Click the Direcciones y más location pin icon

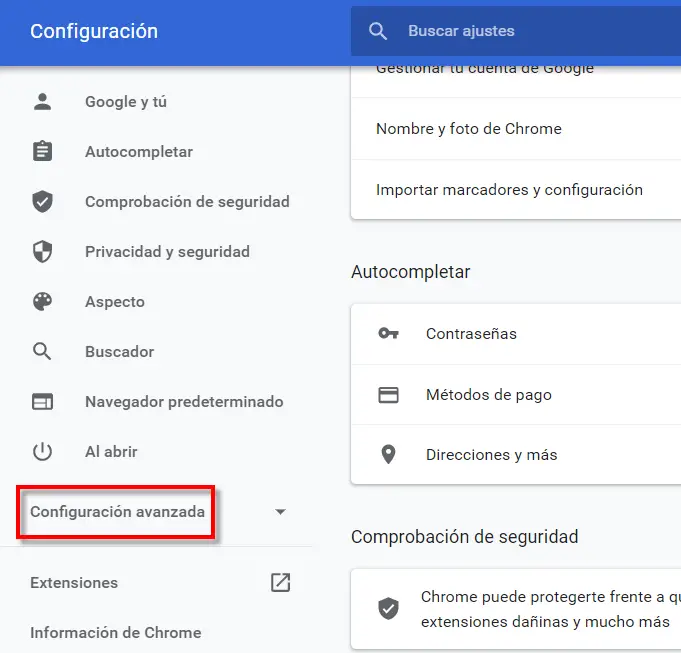pos(388,455)
